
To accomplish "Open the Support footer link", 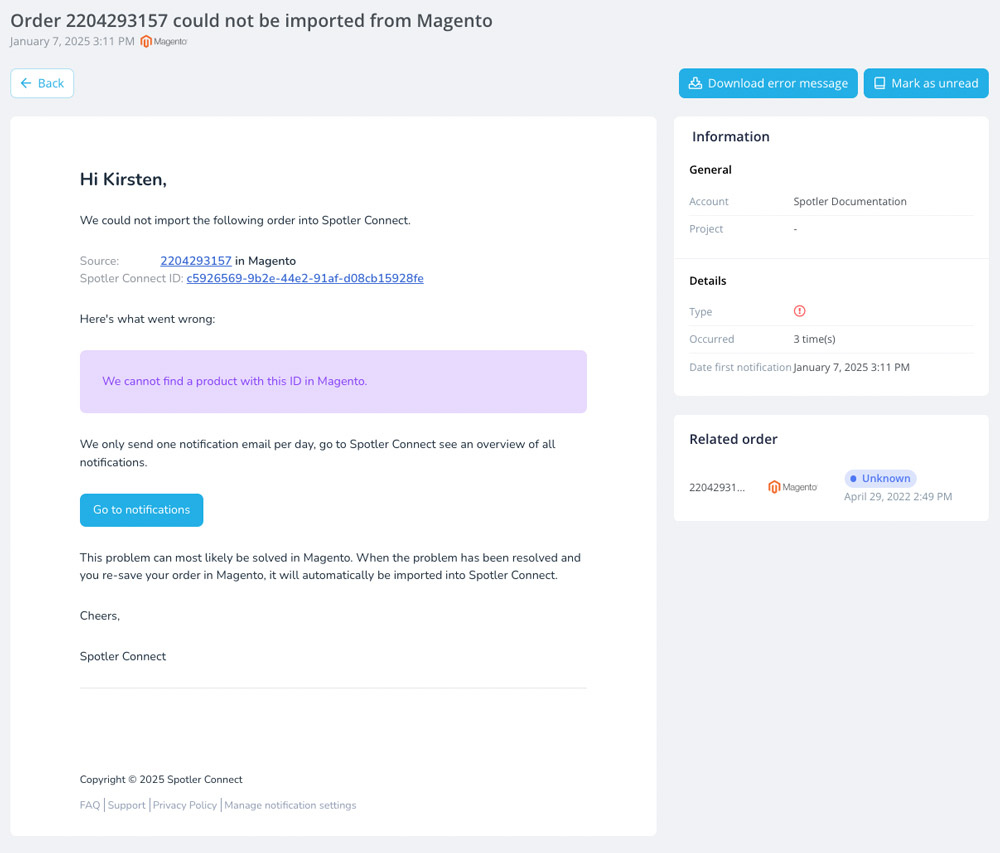I will 126,805.
